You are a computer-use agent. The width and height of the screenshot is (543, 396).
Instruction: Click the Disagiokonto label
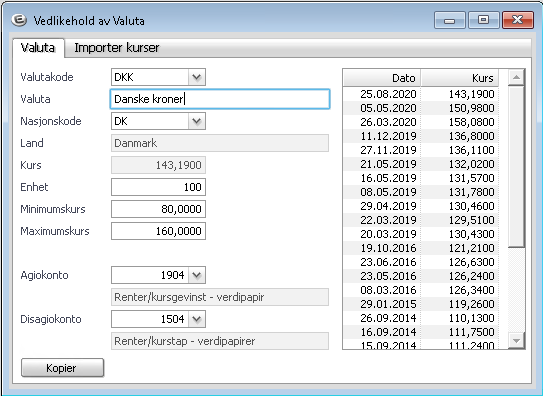(x=51, y=319)
